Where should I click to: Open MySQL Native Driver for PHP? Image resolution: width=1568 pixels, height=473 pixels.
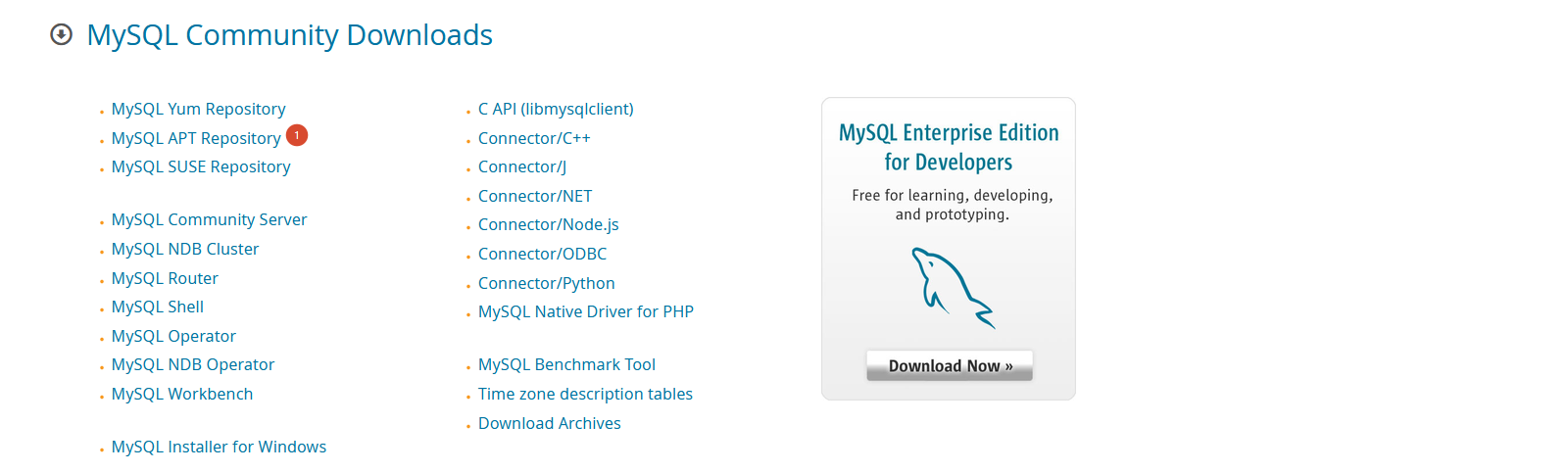[586, 311]
